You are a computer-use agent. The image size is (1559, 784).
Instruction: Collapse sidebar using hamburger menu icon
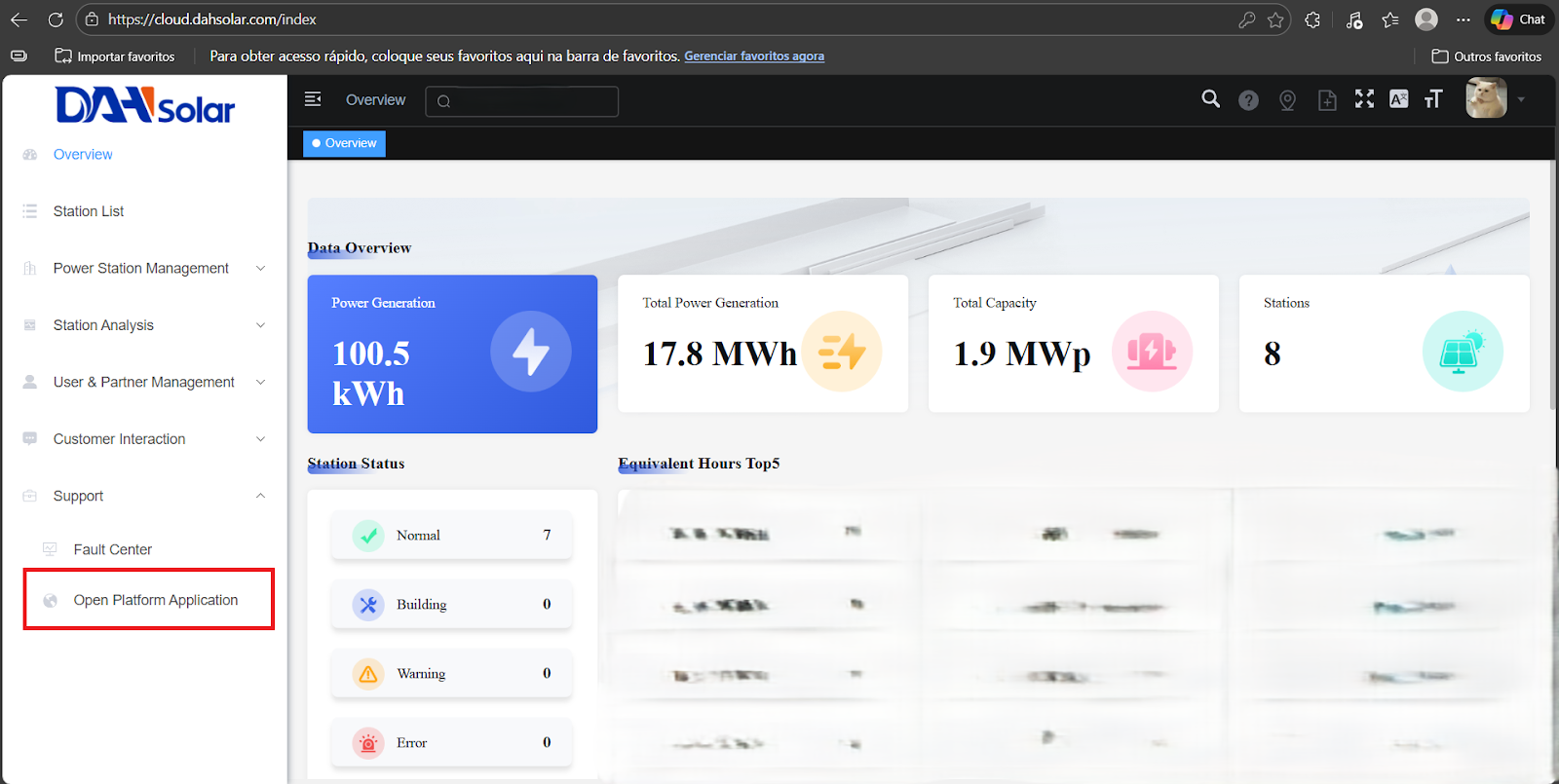(x=313, y=99)
